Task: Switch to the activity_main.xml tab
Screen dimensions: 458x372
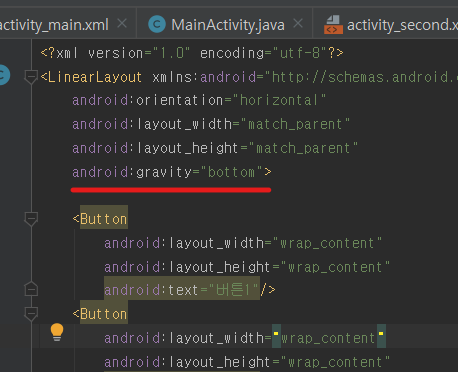Action: 54,25
